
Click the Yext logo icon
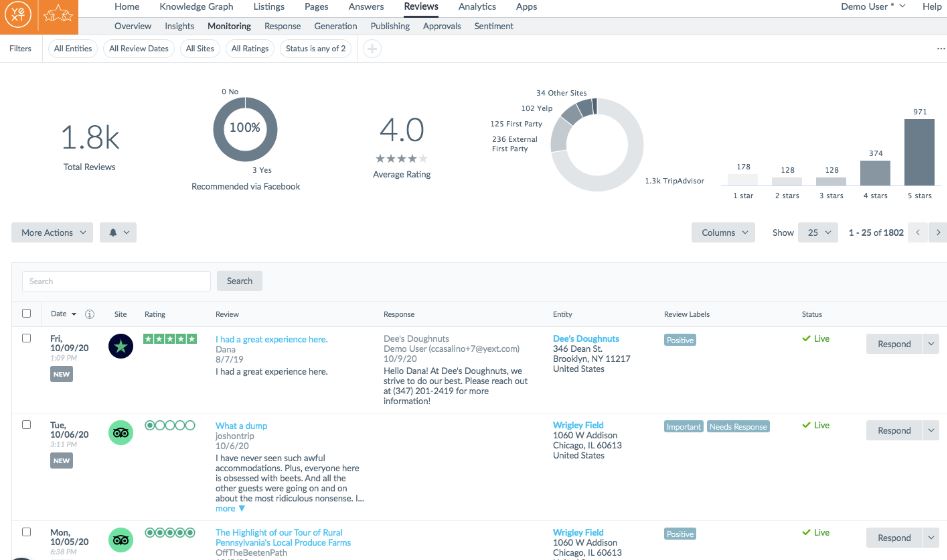point(19,14)
